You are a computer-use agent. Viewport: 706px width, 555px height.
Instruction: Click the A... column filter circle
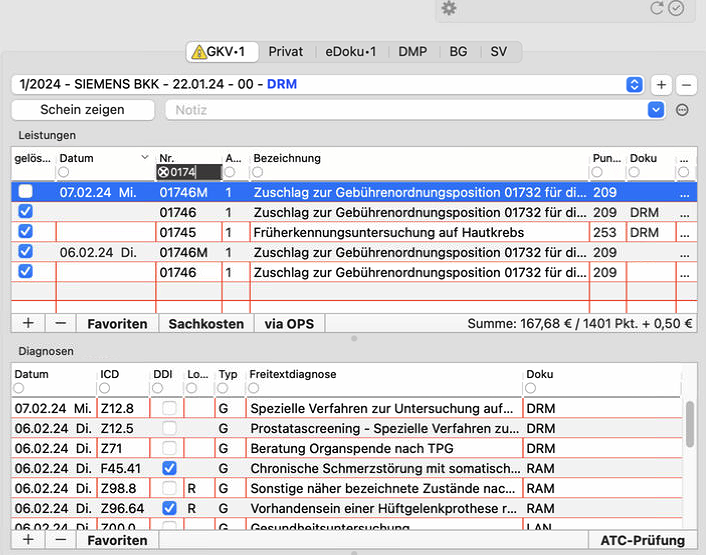230,172
